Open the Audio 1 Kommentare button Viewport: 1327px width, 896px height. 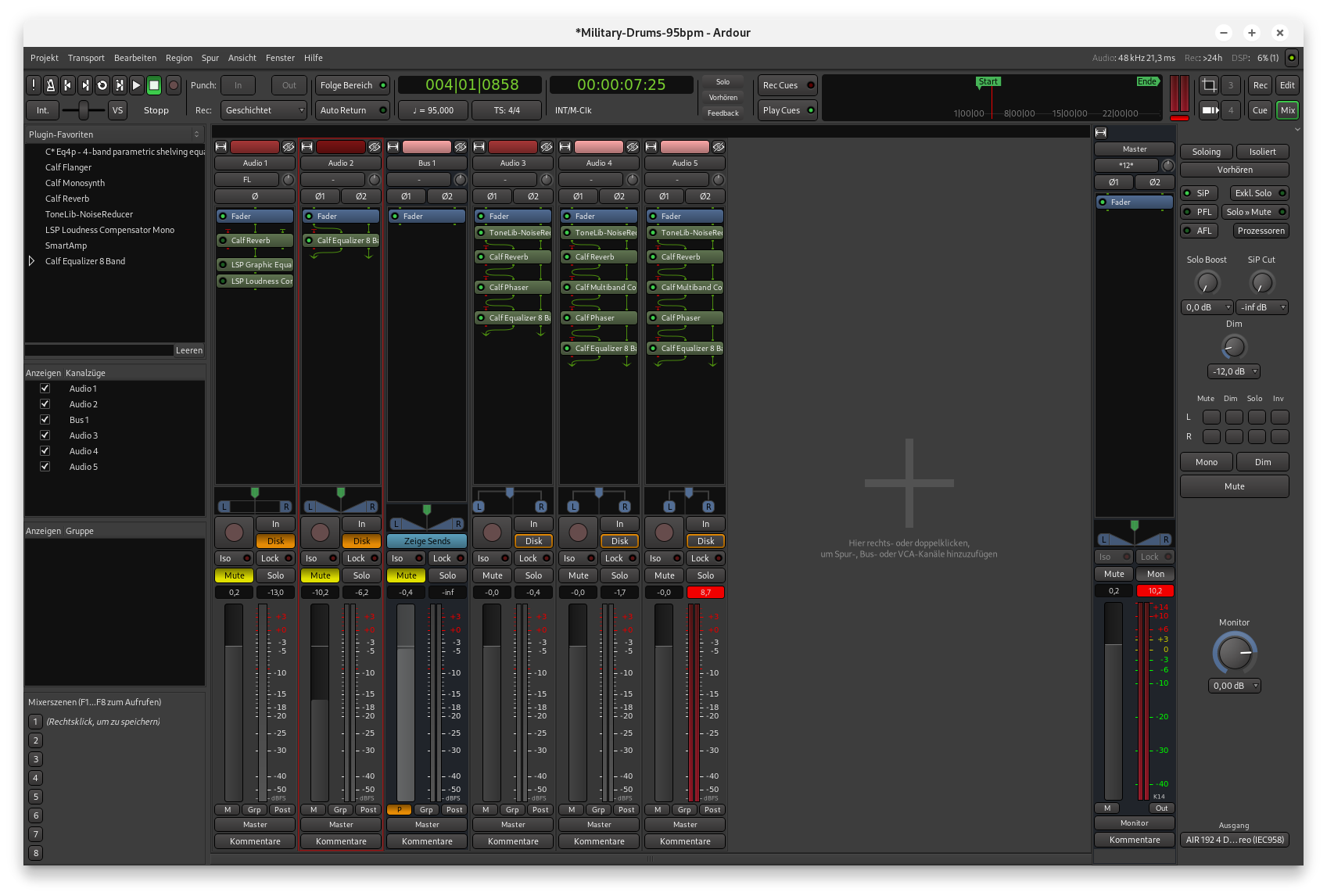coord(255,841)
